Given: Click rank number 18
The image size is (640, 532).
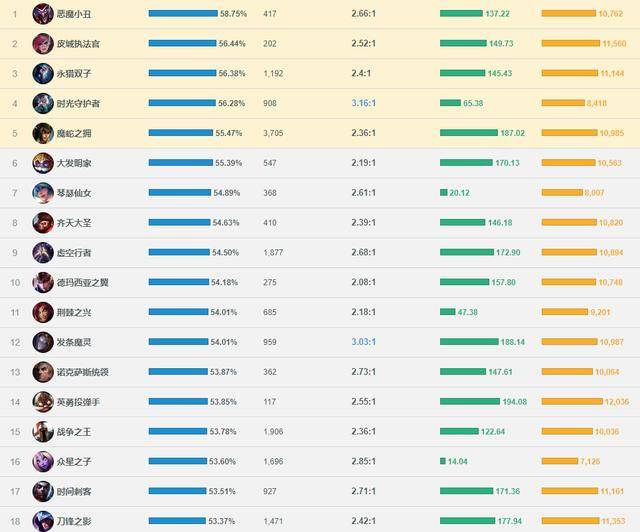Looking at the screenshot, I should click(x=15, y=521).
